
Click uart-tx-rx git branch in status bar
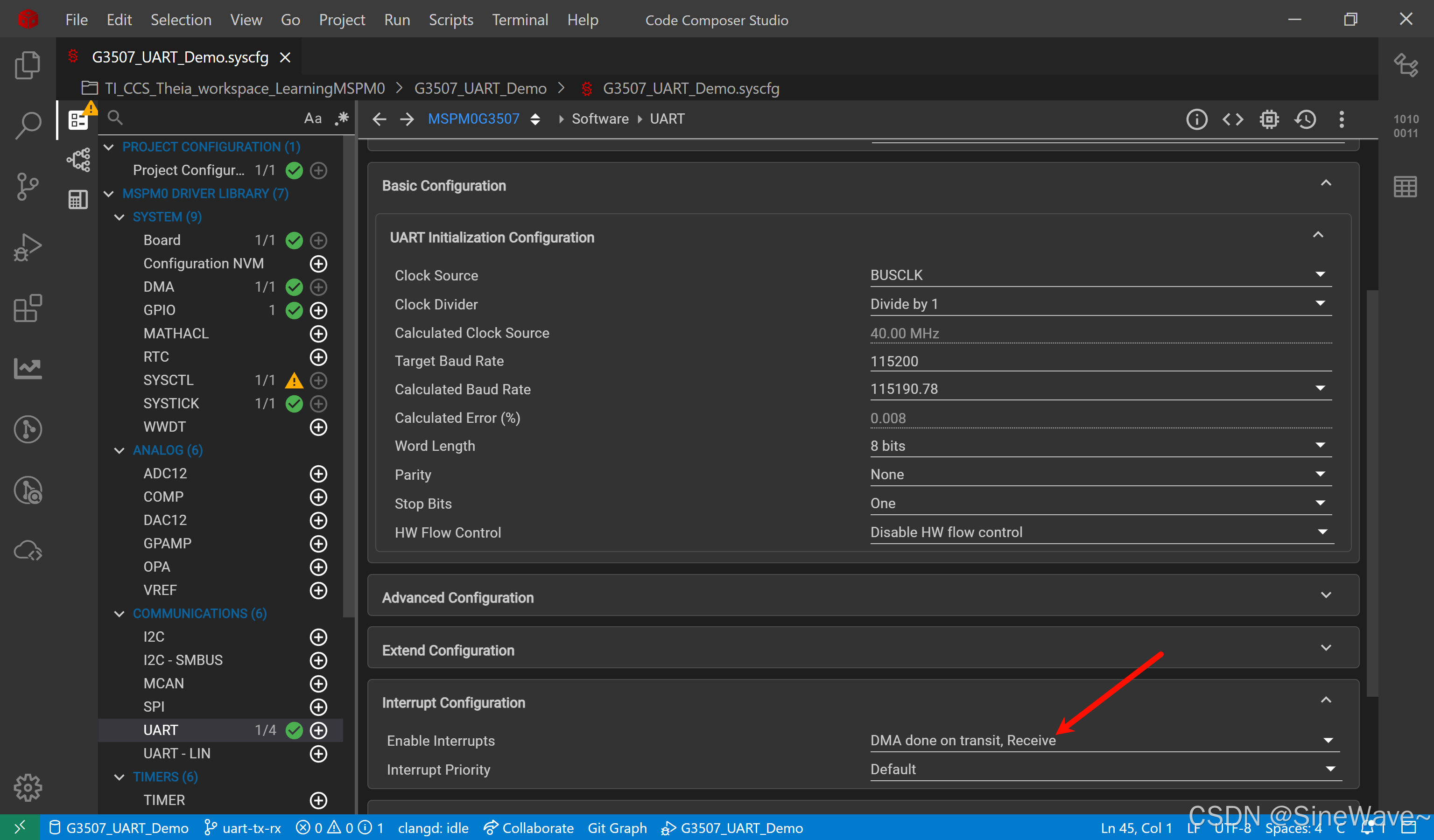click(243, 827)
